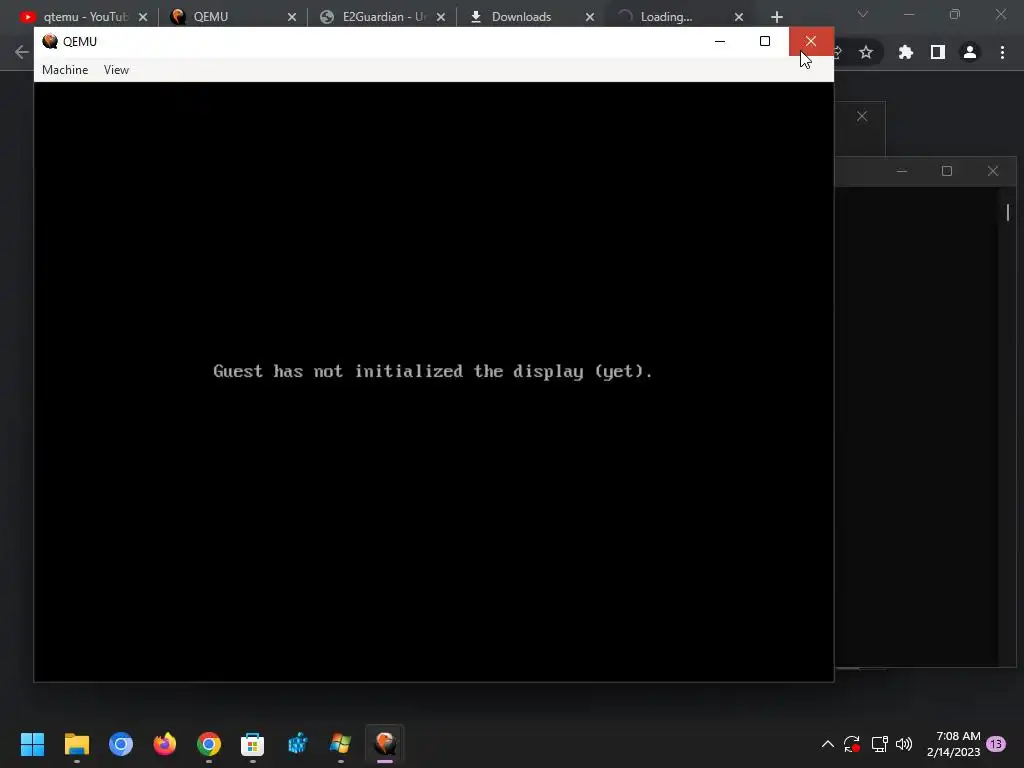Click the share icon beside the bookmark star
This screenshot has width=1024, height=768.
tap(838, 52)
